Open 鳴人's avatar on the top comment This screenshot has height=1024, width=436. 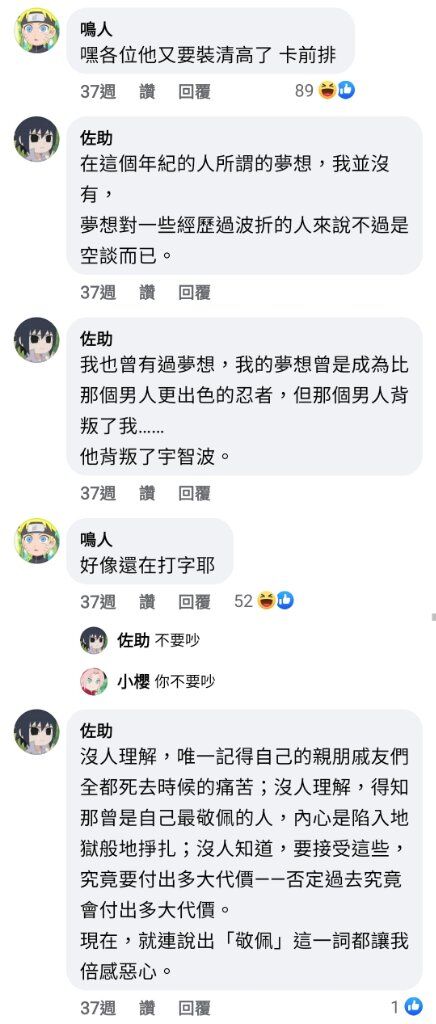[x=37, y=31]
